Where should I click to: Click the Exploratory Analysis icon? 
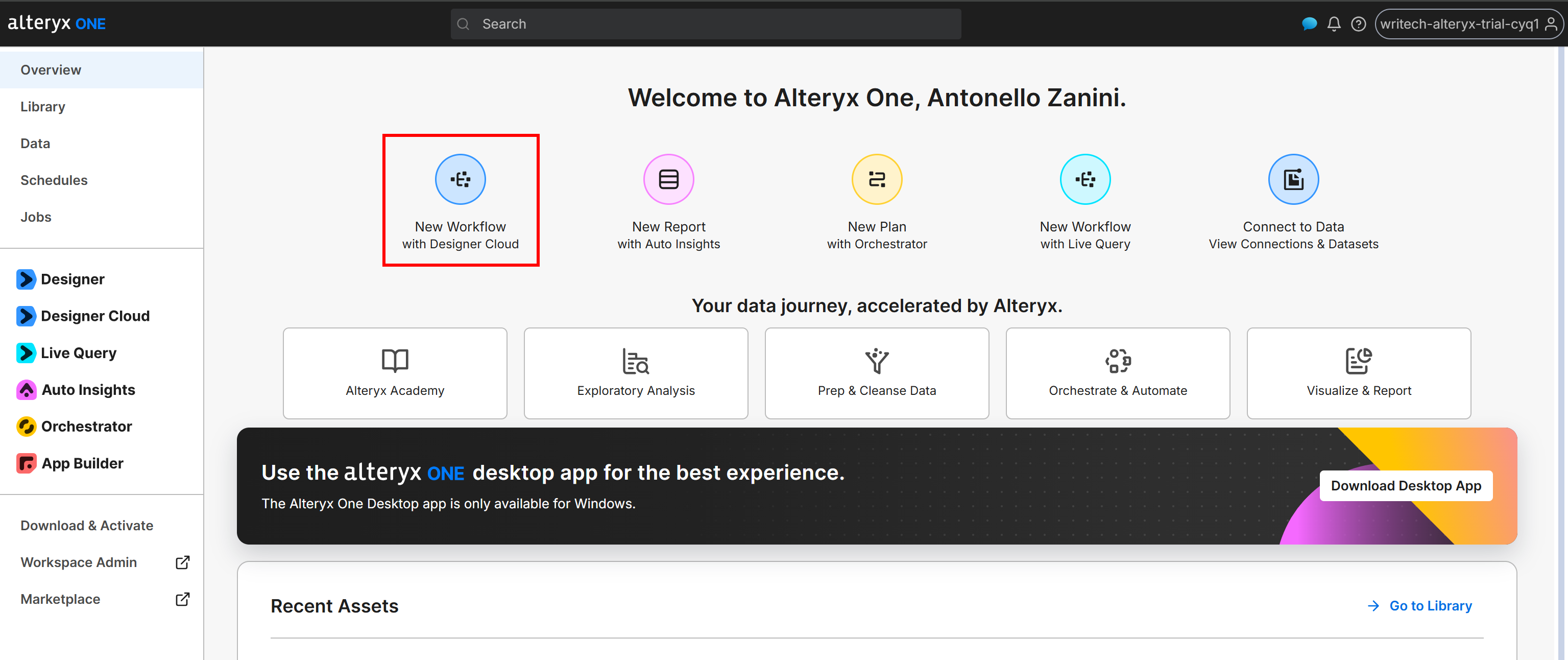click(x=636, y=361)
